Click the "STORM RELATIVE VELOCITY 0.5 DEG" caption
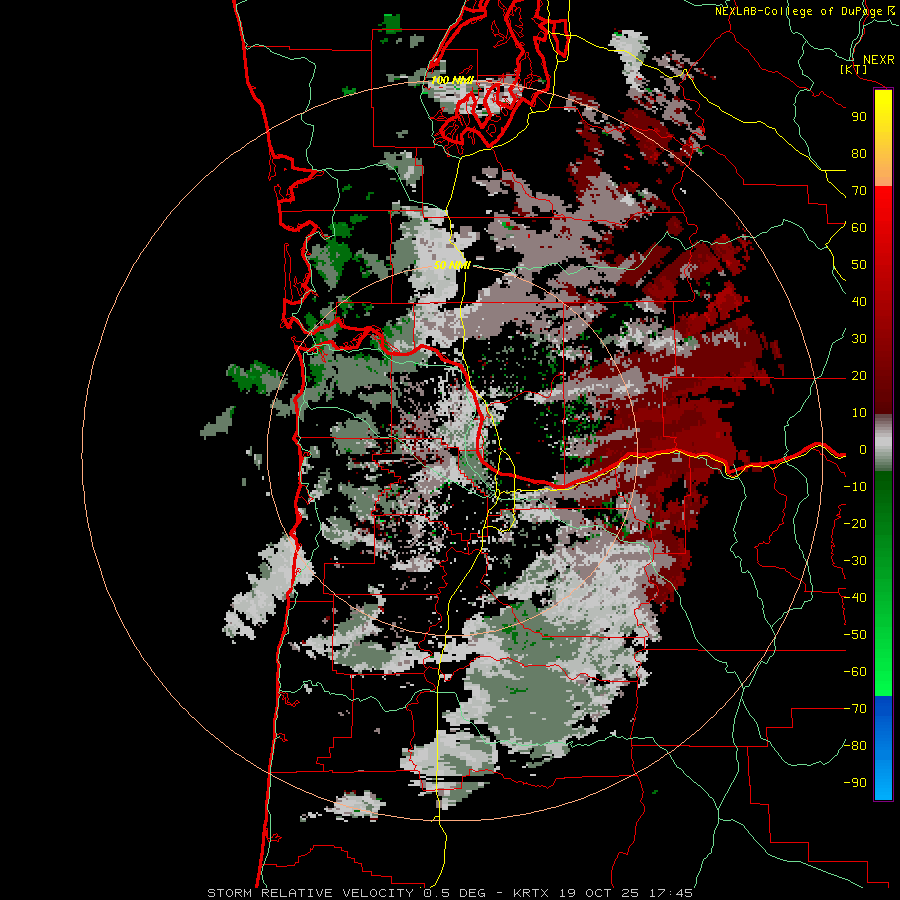 [x=347, y=893]
